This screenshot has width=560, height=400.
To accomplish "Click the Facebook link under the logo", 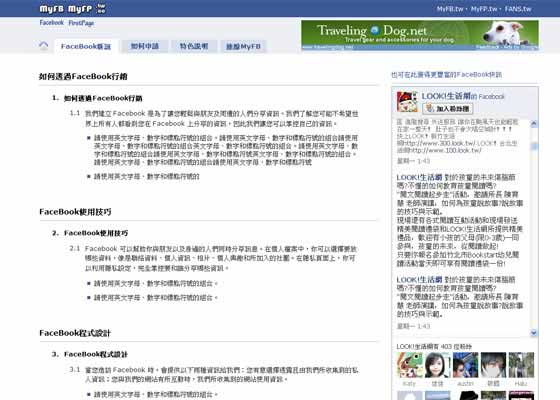I will pyautogui.click(x=51, y=23).
